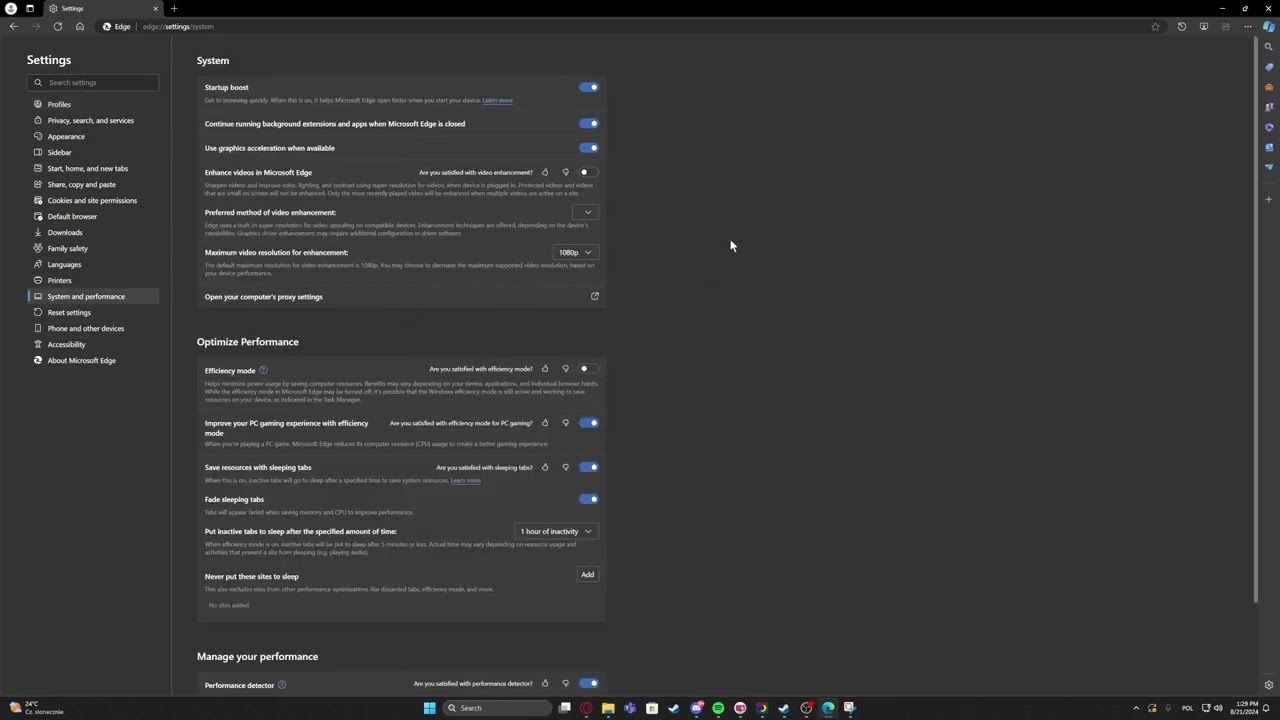Click the sidebar plus icon to customize

click(x=1268, y=199)
